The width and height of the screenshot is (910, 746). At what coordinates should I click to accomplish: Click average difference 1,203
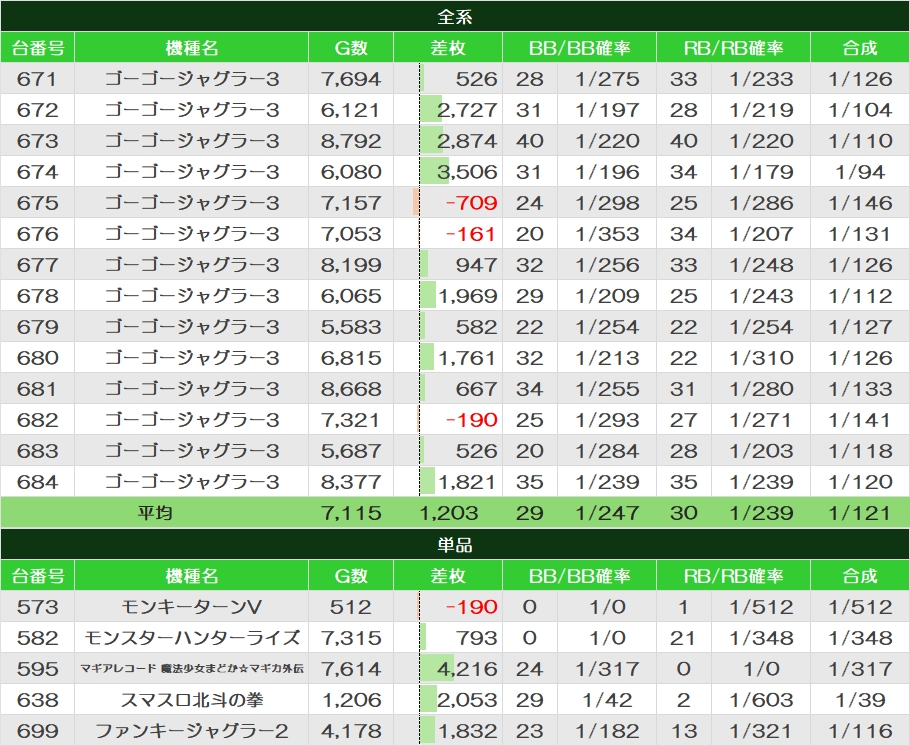pos(449,513)
